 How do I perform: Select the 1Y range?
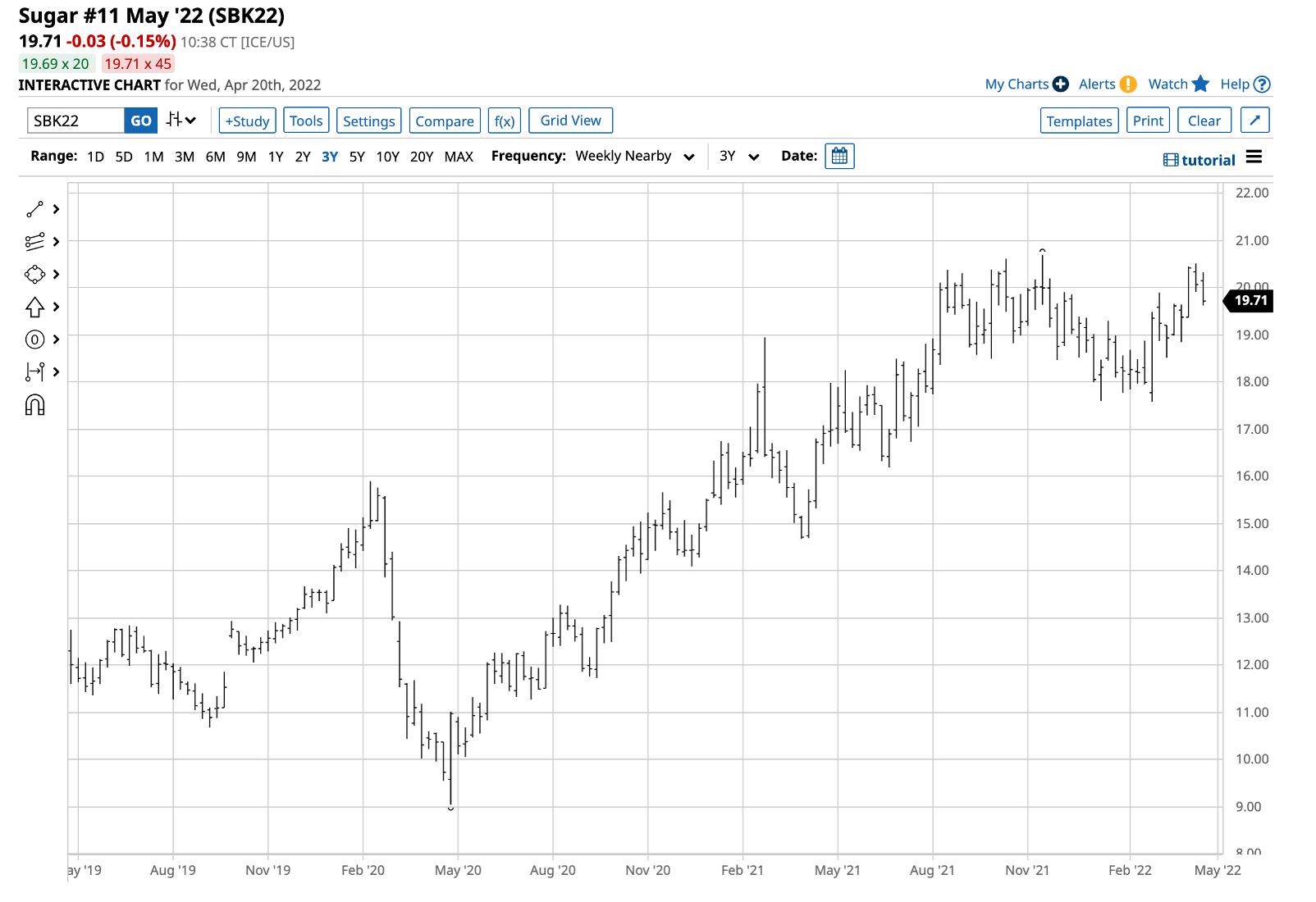tap(276, 156)
